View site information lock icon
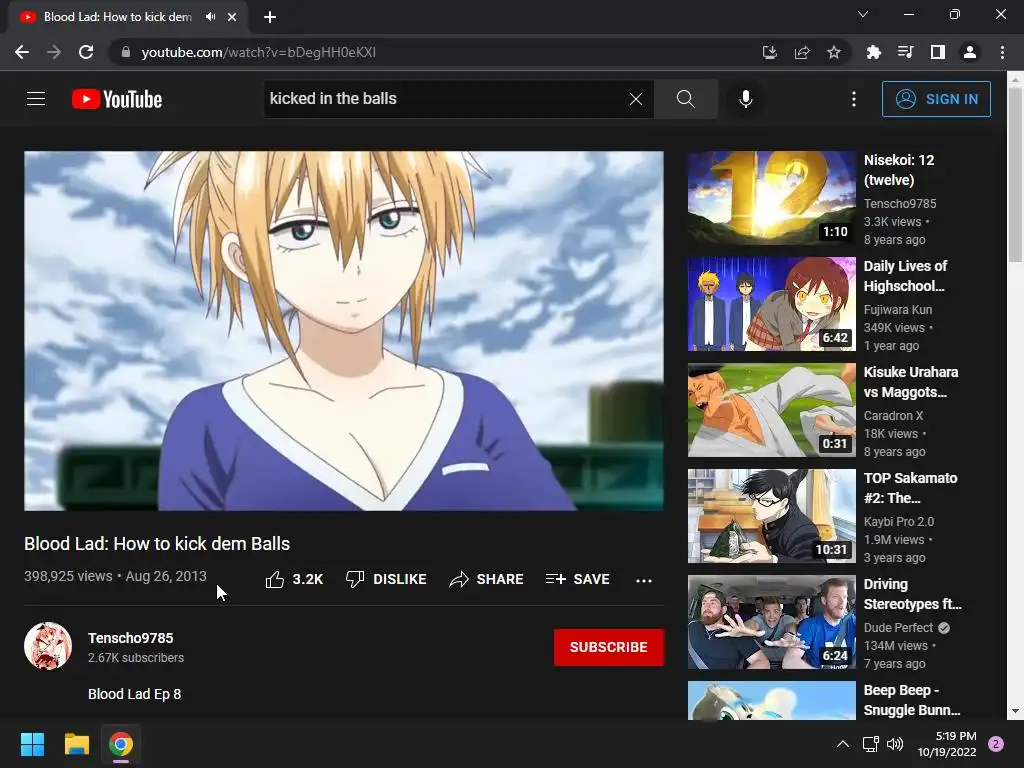The width and height of the screenshot is (1024, 768). point(126,52)
